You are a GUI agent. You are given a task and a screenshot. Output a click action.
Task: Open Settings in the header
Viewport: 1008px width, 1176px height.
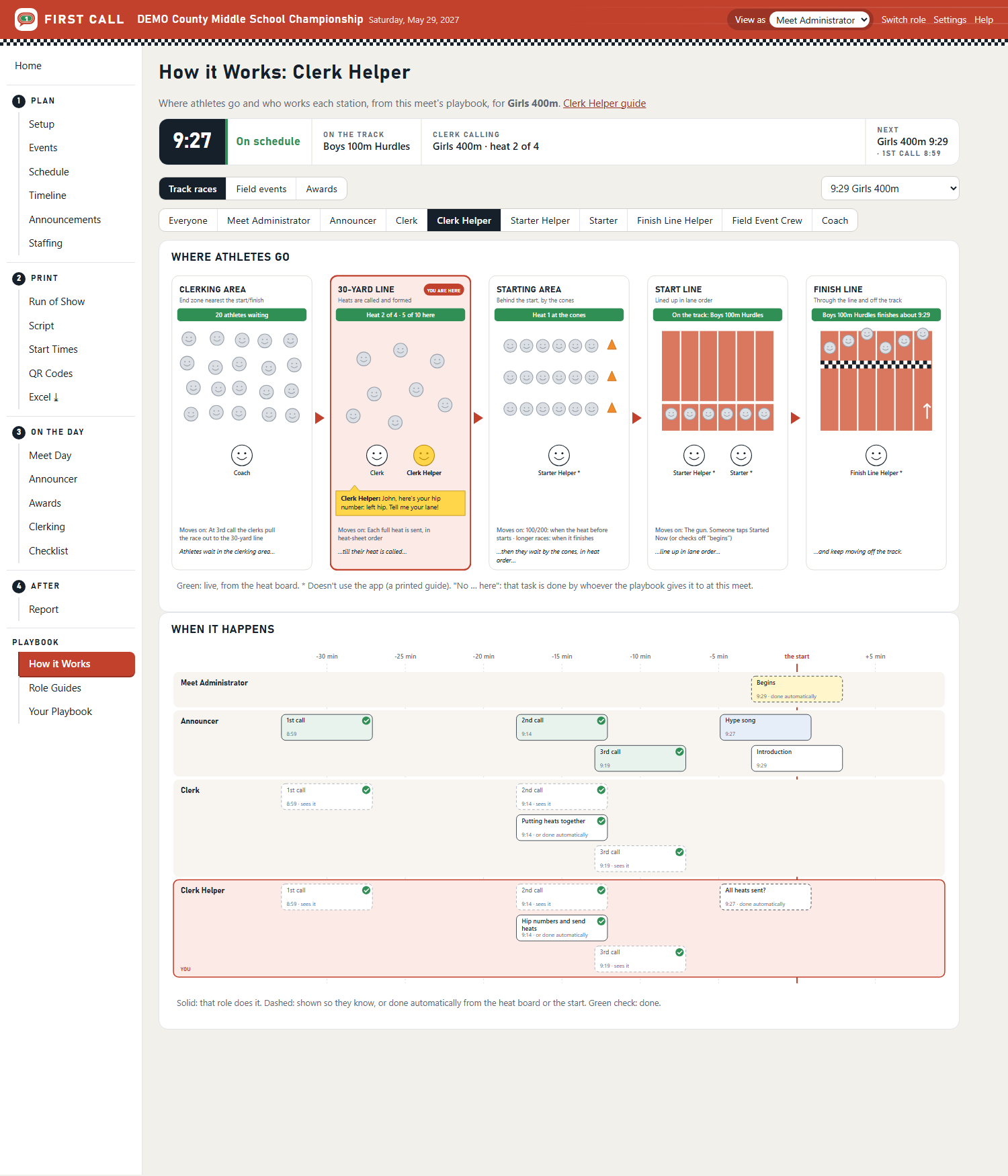pos(950,20)
